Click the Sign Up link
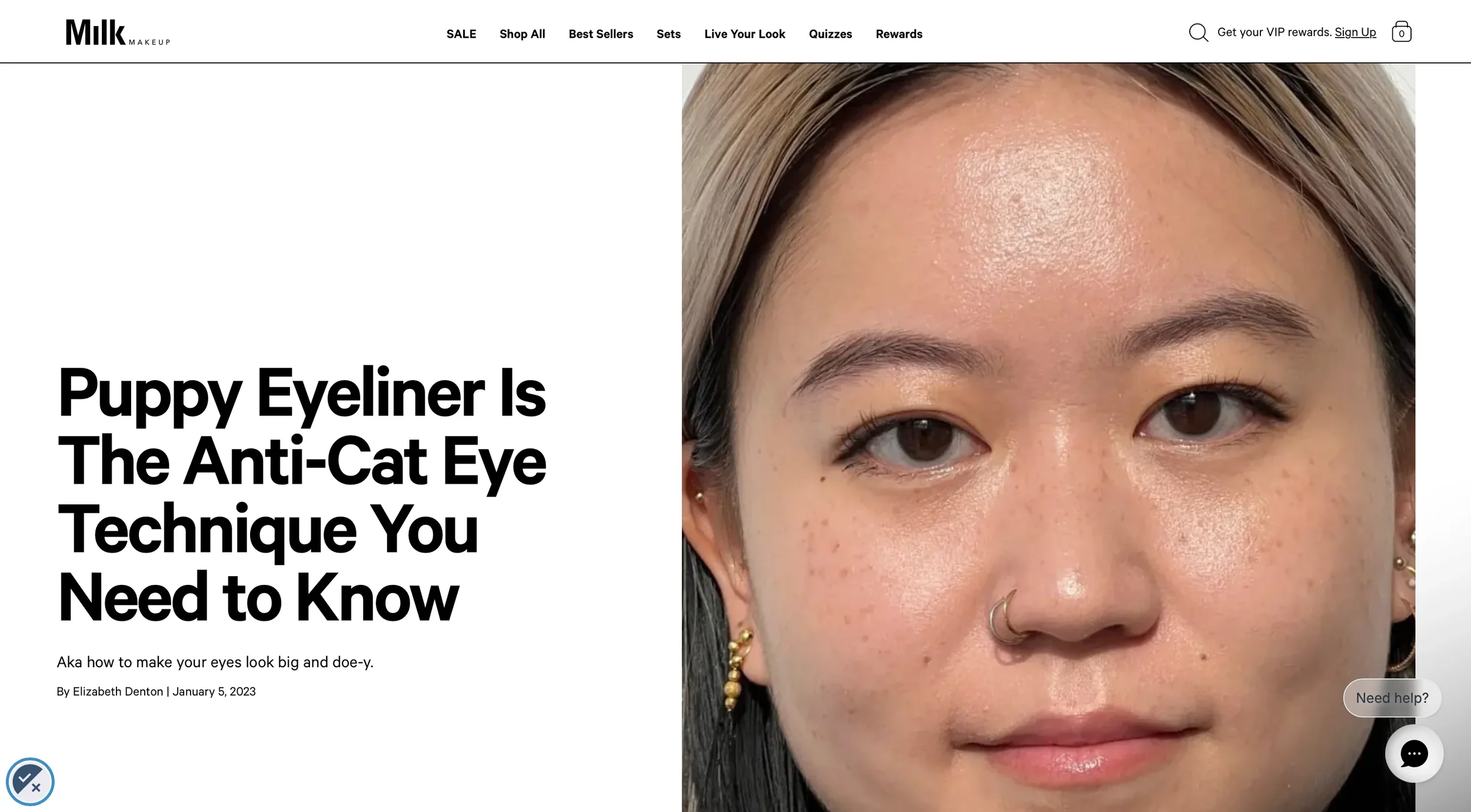 coord(1355,32)
